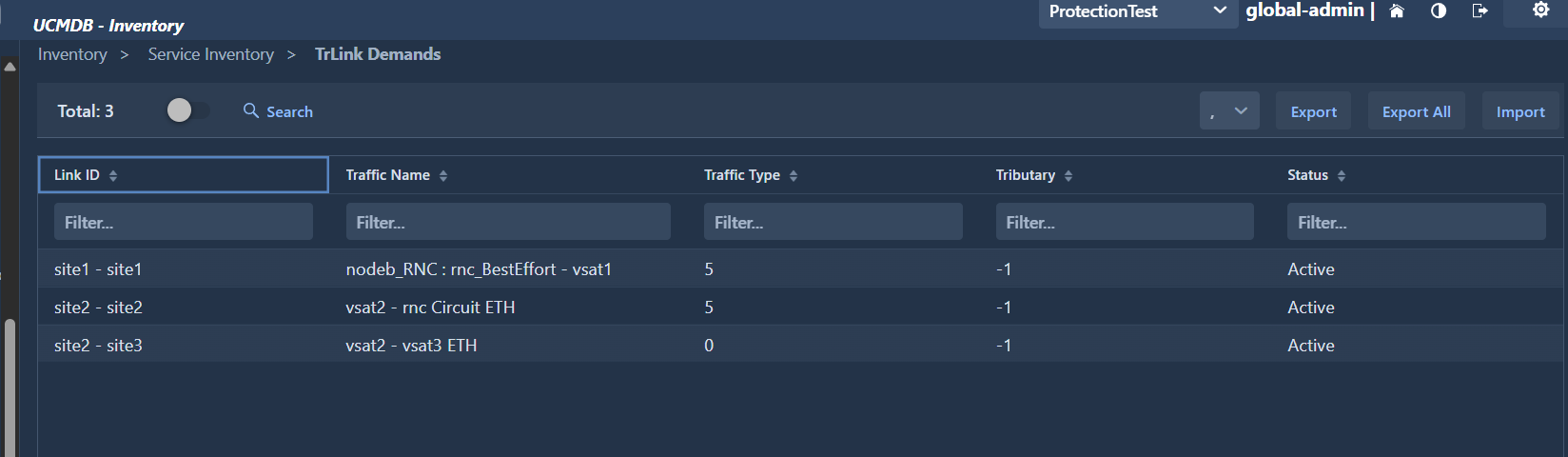Viewport: 1568px width, 457px height.
Task: Focus the Traffic Name filter field
Action: pyautogui.click(x=508, y=222)
